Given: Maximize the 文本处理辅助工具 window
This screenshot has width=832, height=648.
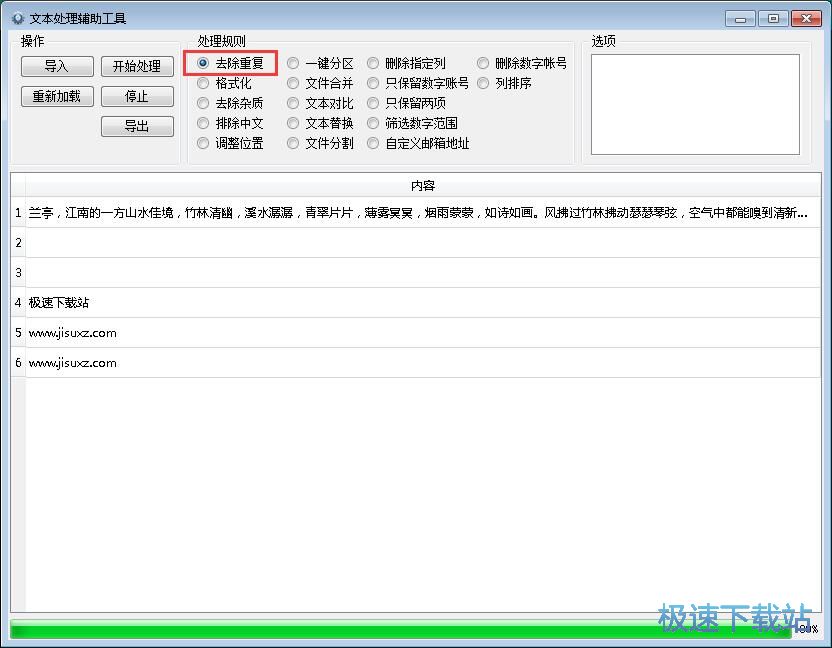Looking at the screenshot, I should point(773,19).
